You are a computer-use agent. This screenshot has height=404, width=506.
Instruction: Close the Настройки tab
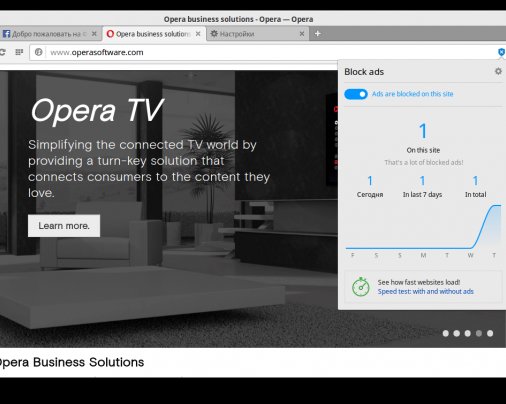(302, 34)
